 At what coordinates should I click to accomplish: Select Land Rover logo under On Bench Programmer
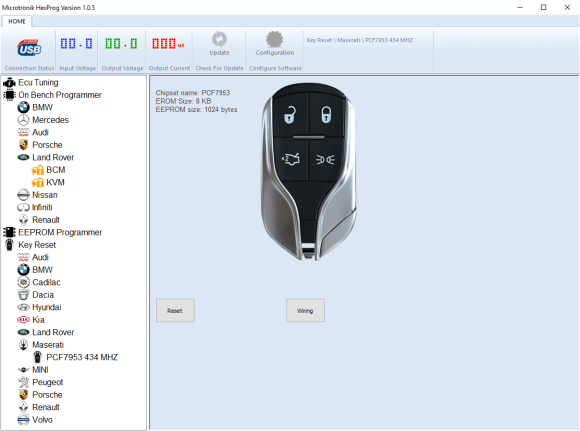[x=23, y=157]
